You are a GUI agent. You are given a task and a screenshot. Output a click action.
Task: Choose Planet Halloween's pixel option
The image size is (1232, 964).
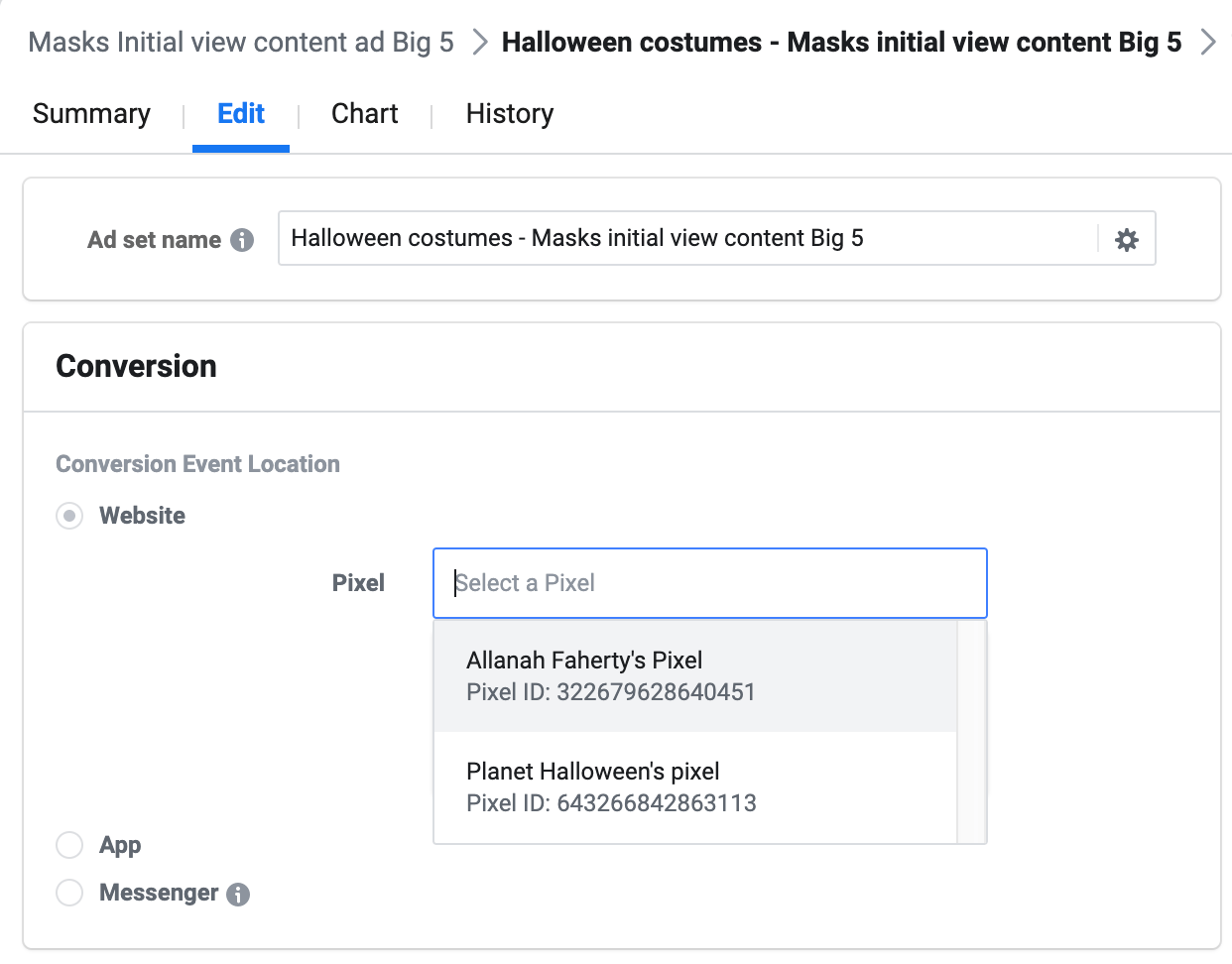(694, 785)
